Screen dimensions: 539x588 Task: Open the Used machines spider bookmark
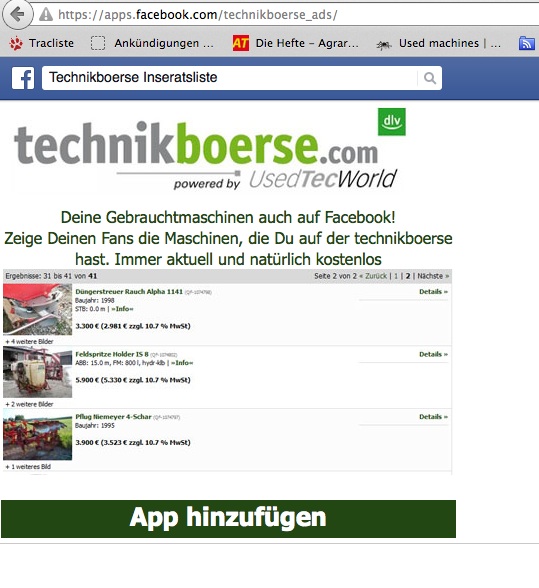coord(438,44)
